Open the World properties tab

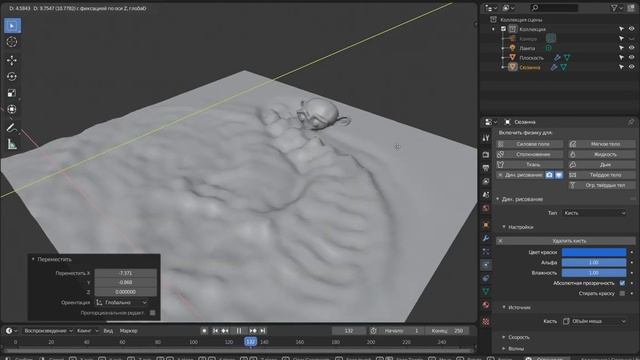click(486, 208)
